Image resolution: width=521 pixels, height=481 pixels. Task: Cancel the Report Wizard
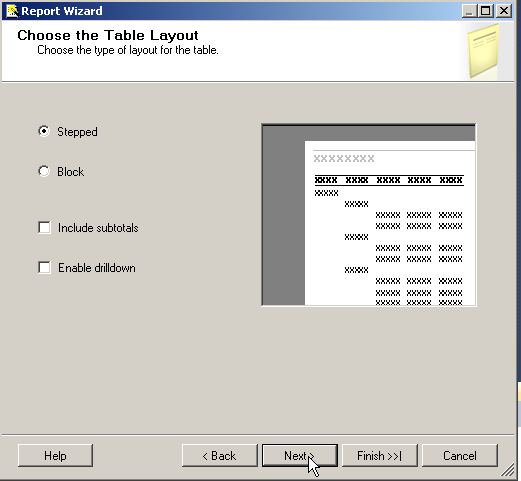pyautogui.click(x=460, y=455)
